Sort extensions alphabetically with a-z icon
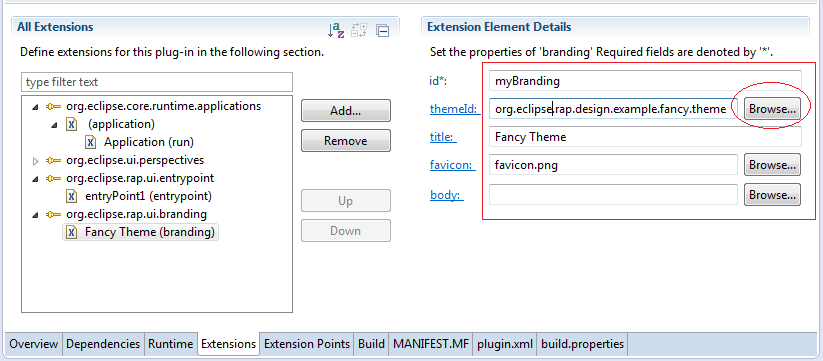Image resolution: width=823 pixels, height=361 pixels. (335, 30)
